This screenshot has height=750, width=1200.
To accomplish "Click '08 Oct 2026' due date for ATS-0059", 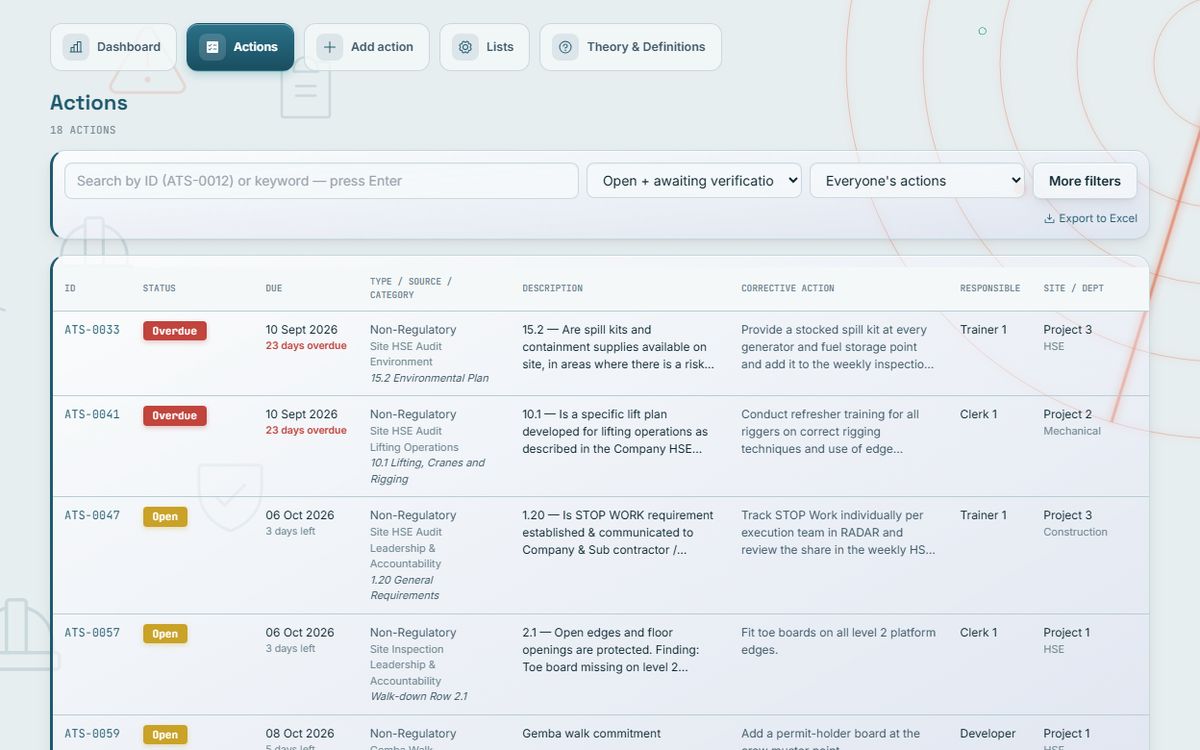I will tap(300, 734).
